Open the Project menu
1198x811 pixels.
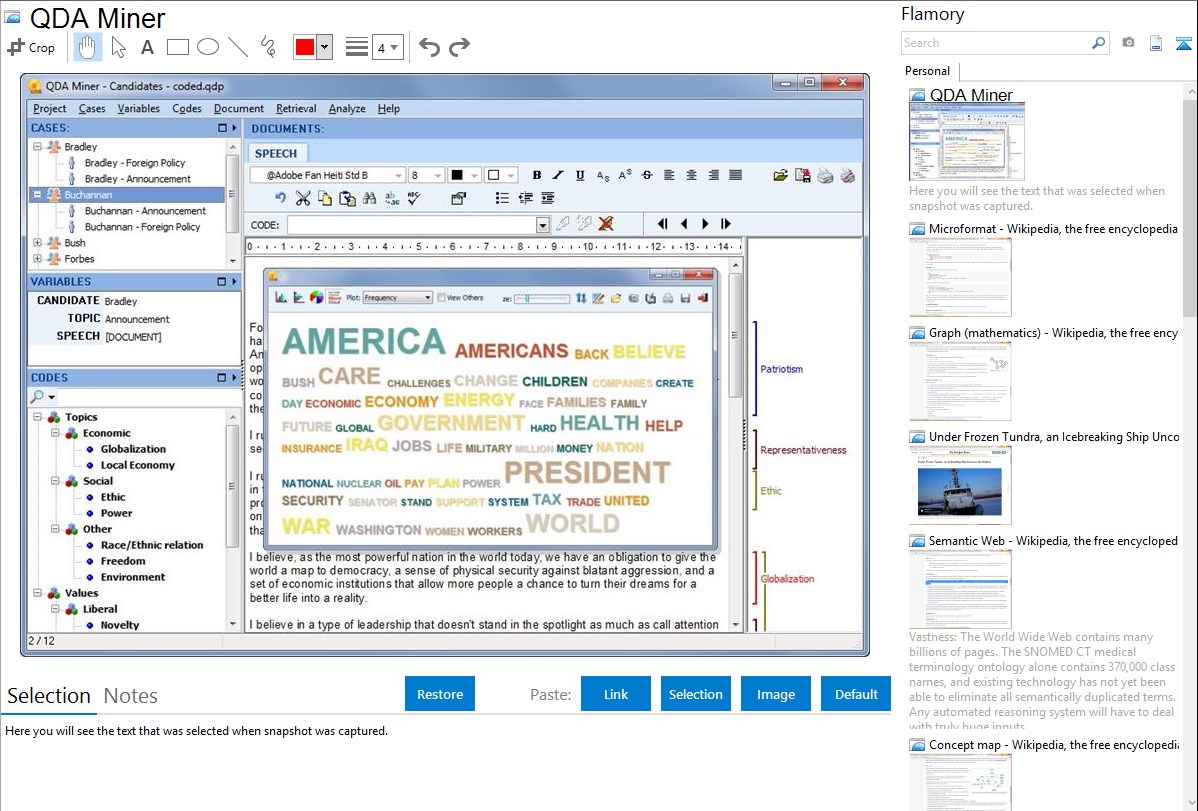50,109
